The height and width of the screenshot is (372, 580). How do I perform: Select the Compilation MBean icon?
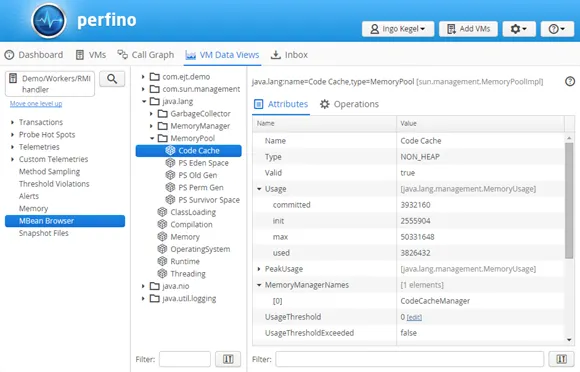tap(162, 224)
